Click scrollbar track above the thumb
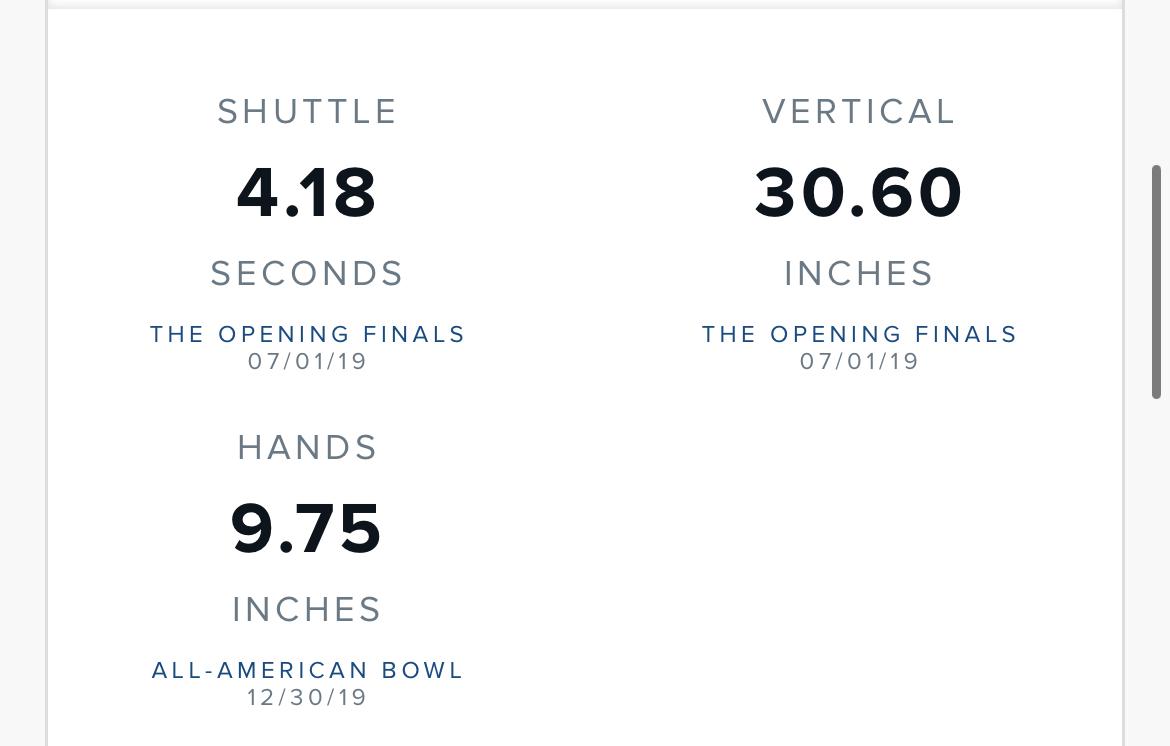Viewport: 1170px width, 746px height. point(1157,82)
